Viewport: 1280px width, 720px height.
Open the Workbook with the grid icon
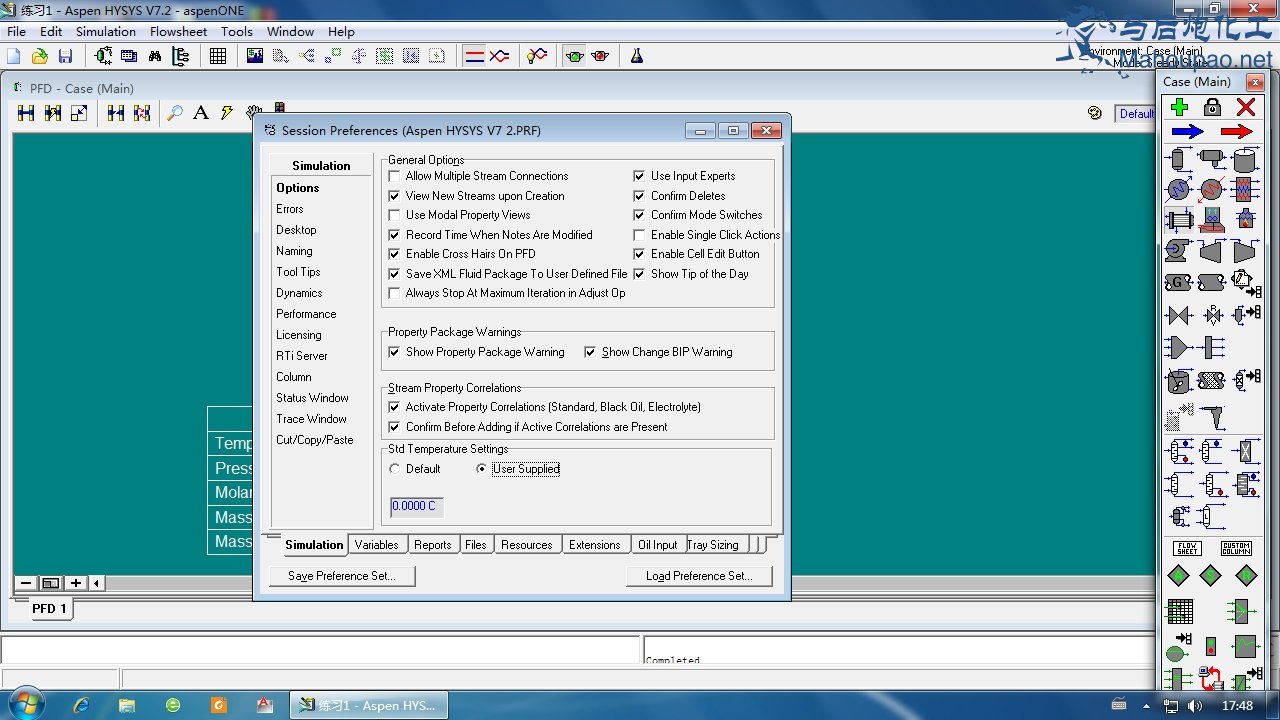pos(217,56)
